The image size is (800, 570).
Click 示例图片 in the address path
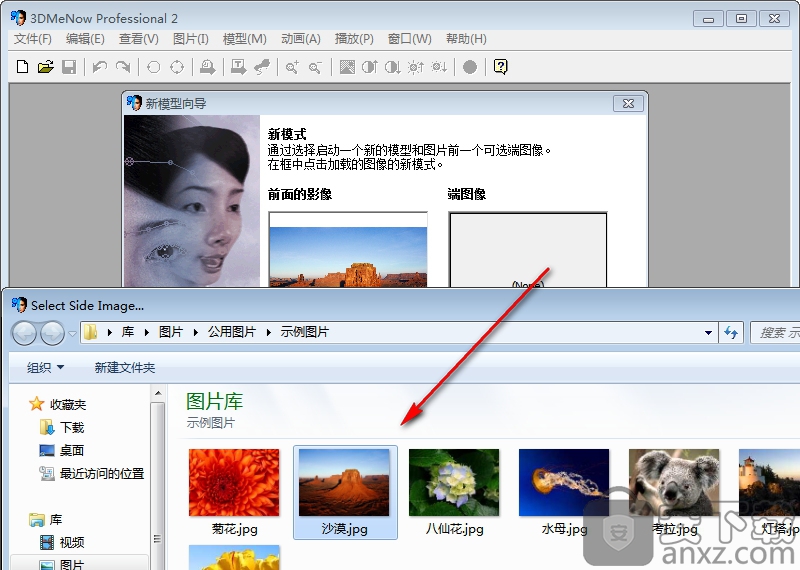pos(305,332)
